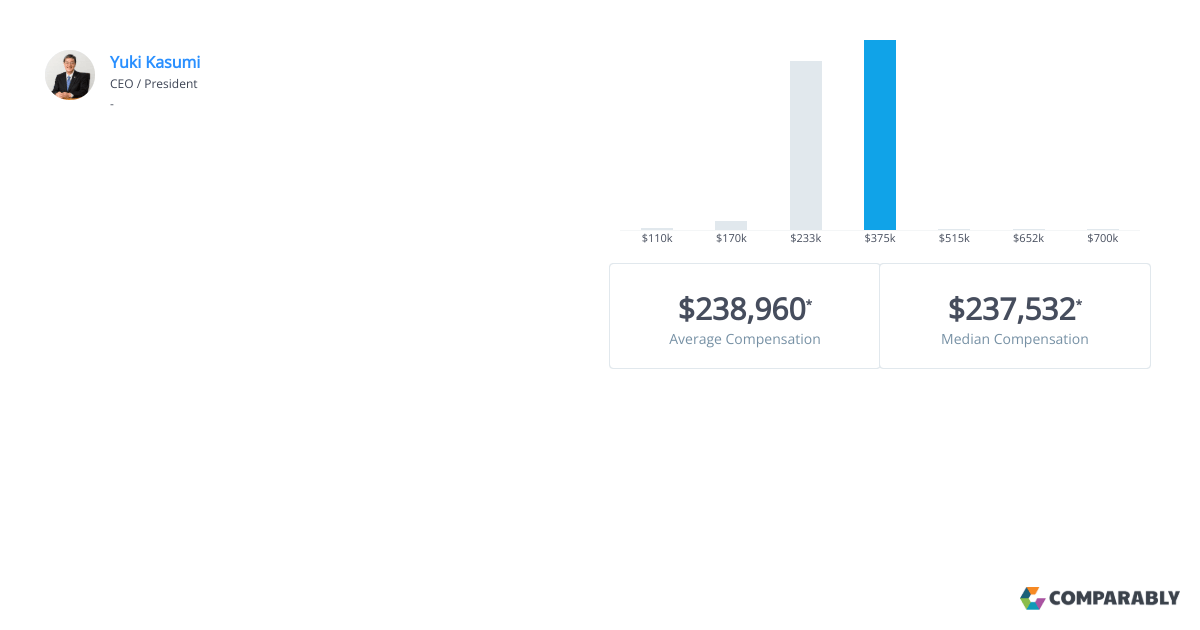Screen dimensions: 1200x630
Task: Click the CEO / President title text
Action: click(154, 84)
